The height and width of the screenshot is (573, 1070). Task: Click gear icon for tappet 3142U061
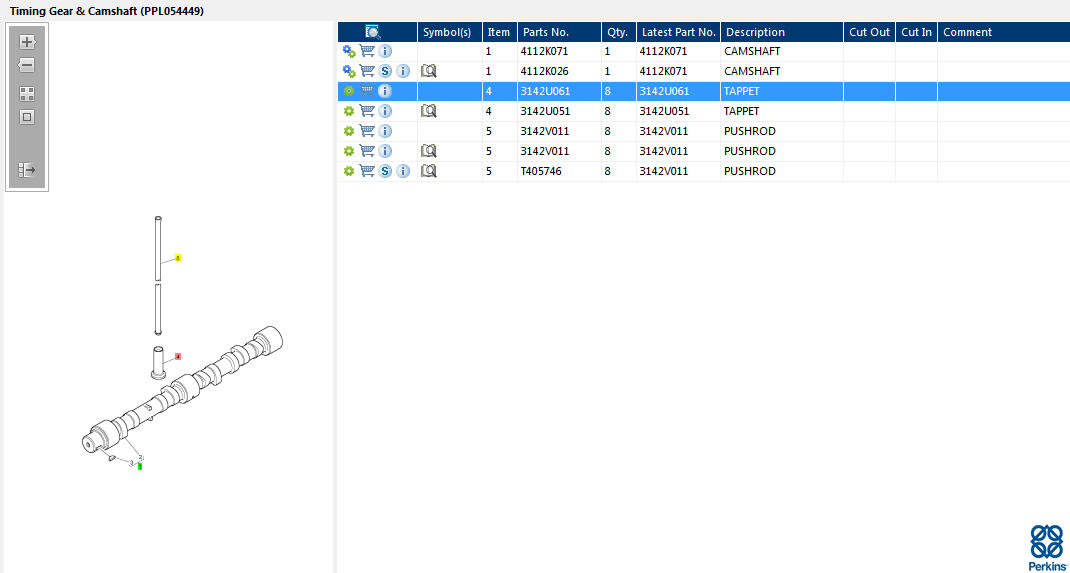click(x=349, y=91)
